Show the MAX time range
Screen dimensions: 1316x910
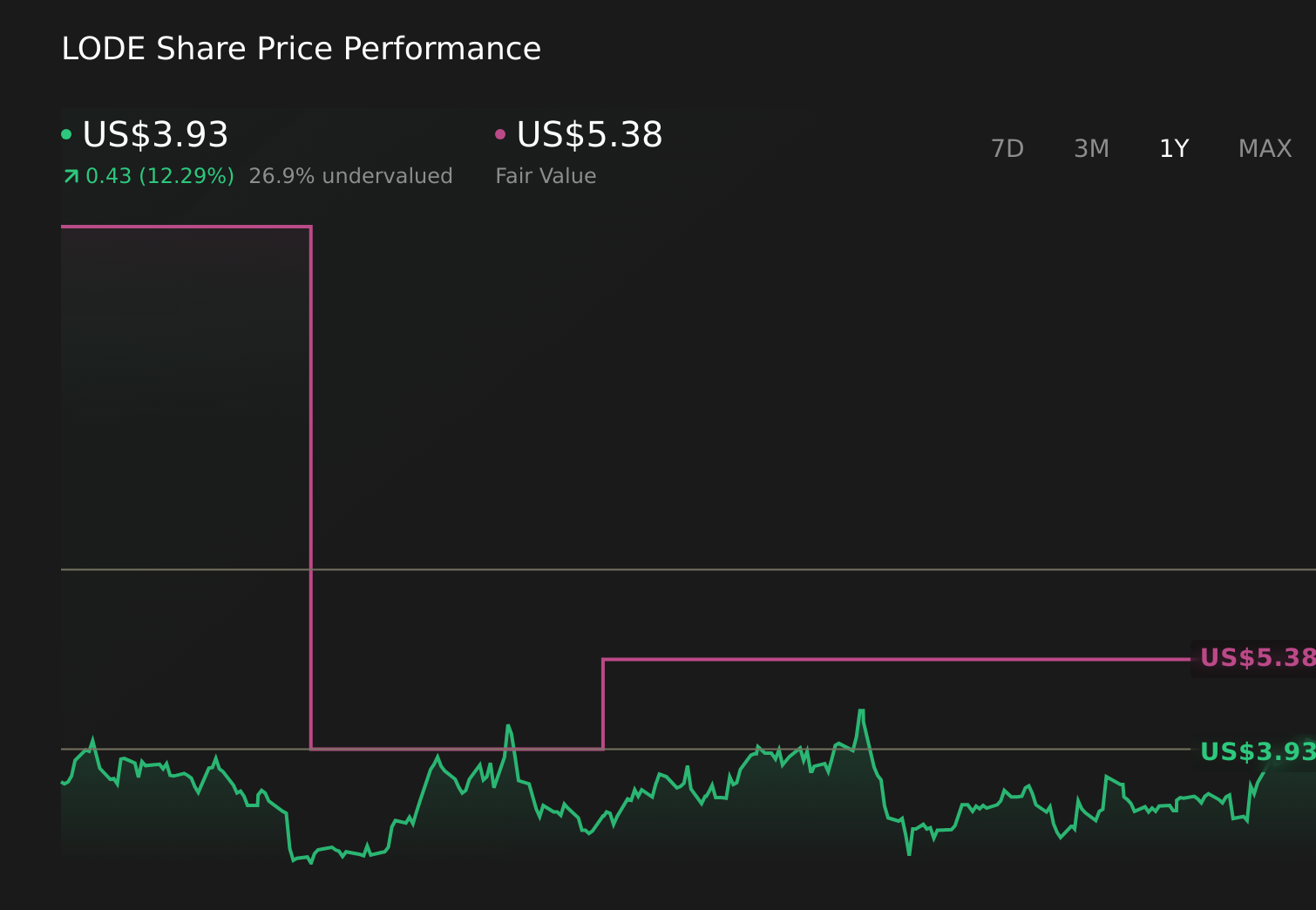pyautogui.click(x=1265, y=149)
